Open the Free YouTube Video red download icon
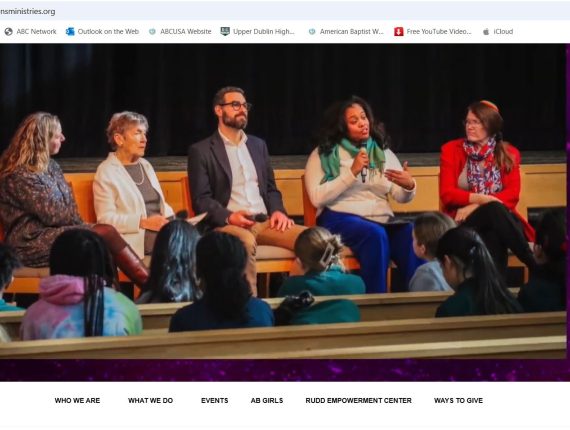This screenshot has width=570, height=430. (x=399, y=32)
